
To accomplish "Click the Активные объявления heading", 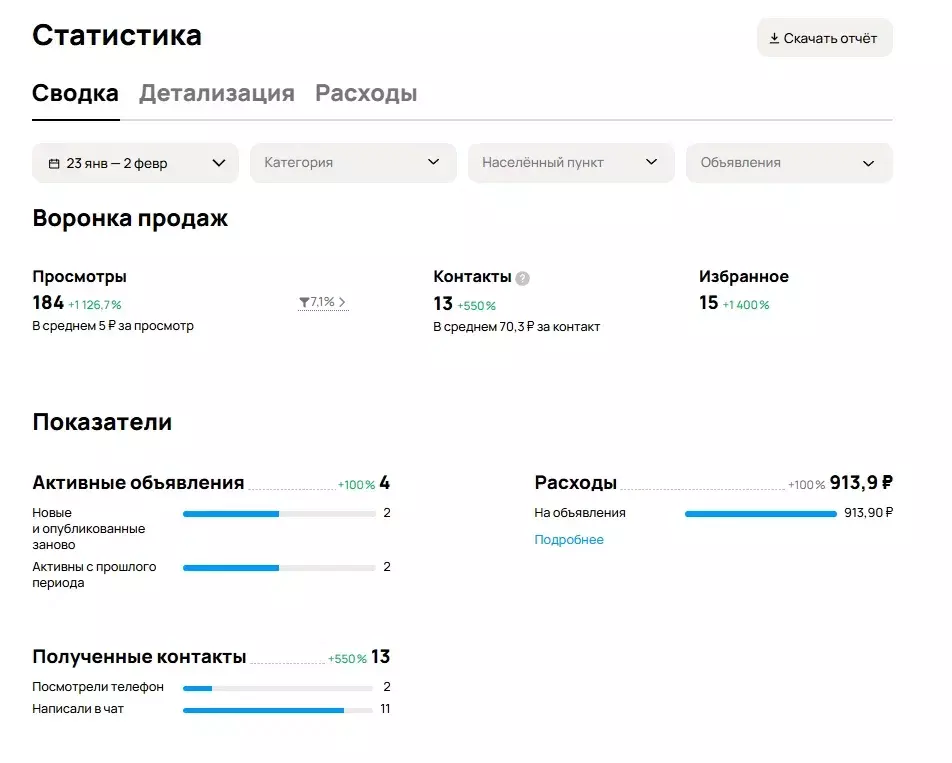I will (138, 483).
